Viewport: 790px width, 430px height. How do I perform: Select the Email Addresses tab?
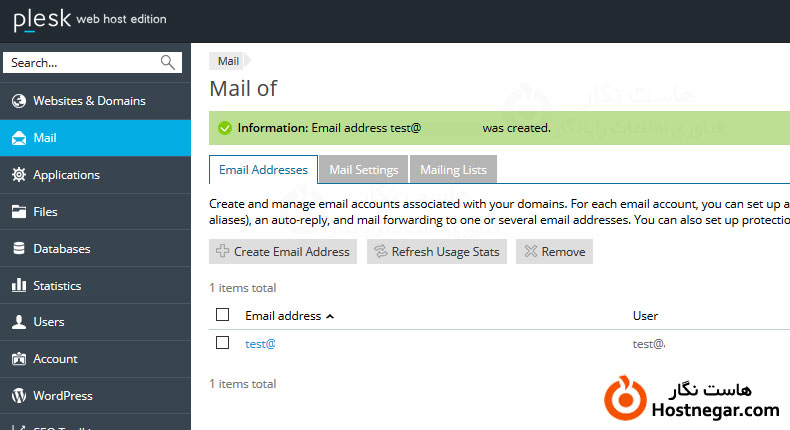pos(263,170)
